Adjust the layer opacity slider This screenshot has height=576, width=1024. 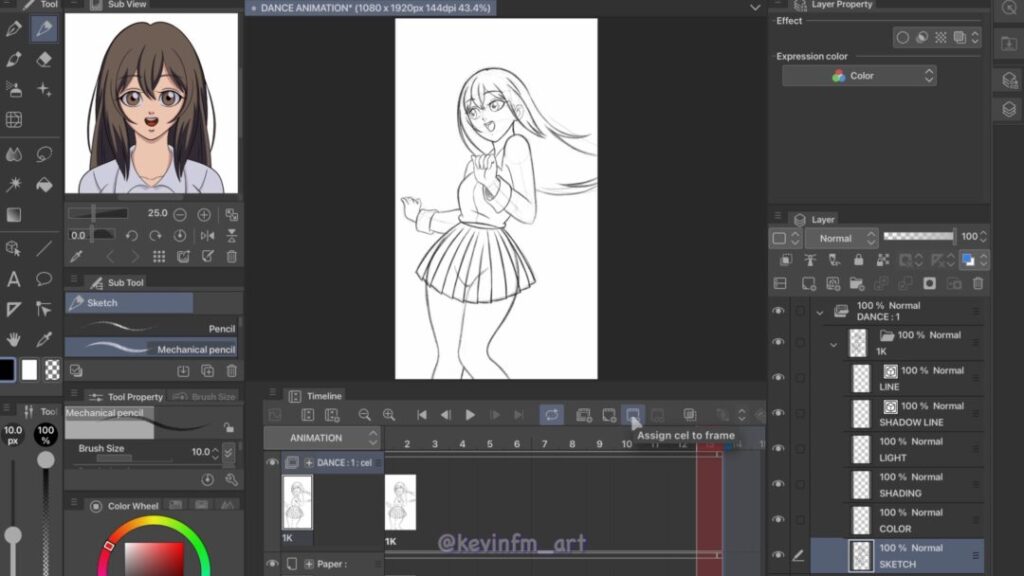click(918, 236)
